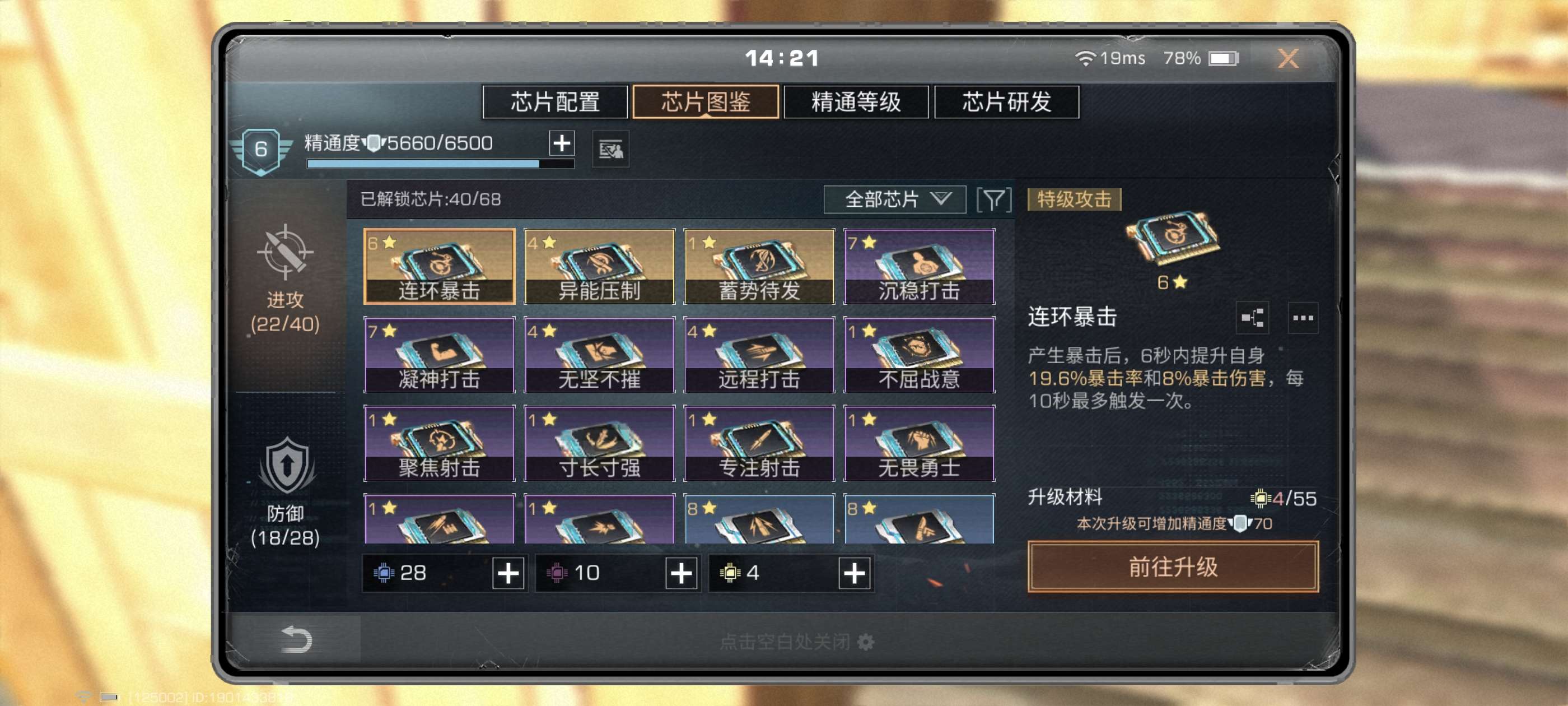Select the 沉稳打击 chip
The height and width of the screenshot is (706, 1568).
919,266
